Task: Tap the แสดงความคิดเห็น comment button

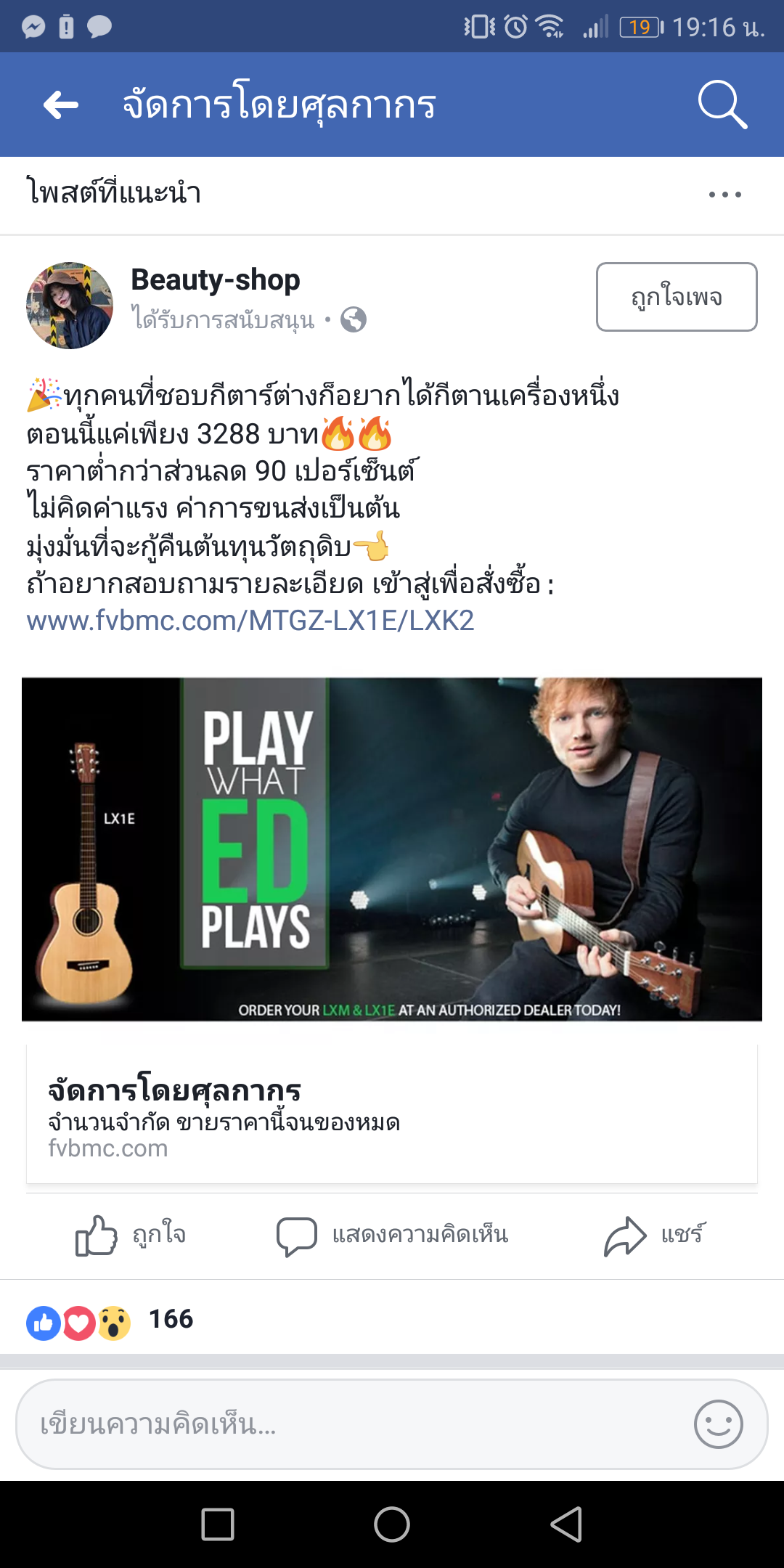Action: [x=392, y=1236]
